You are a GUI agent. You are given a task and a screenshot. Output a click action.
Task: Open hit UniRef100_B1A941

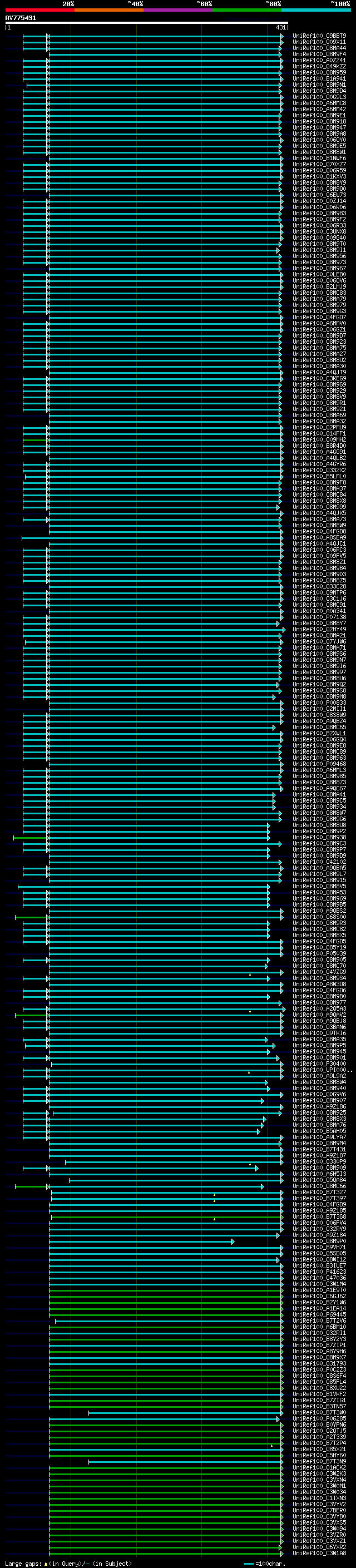coord(319,78)
